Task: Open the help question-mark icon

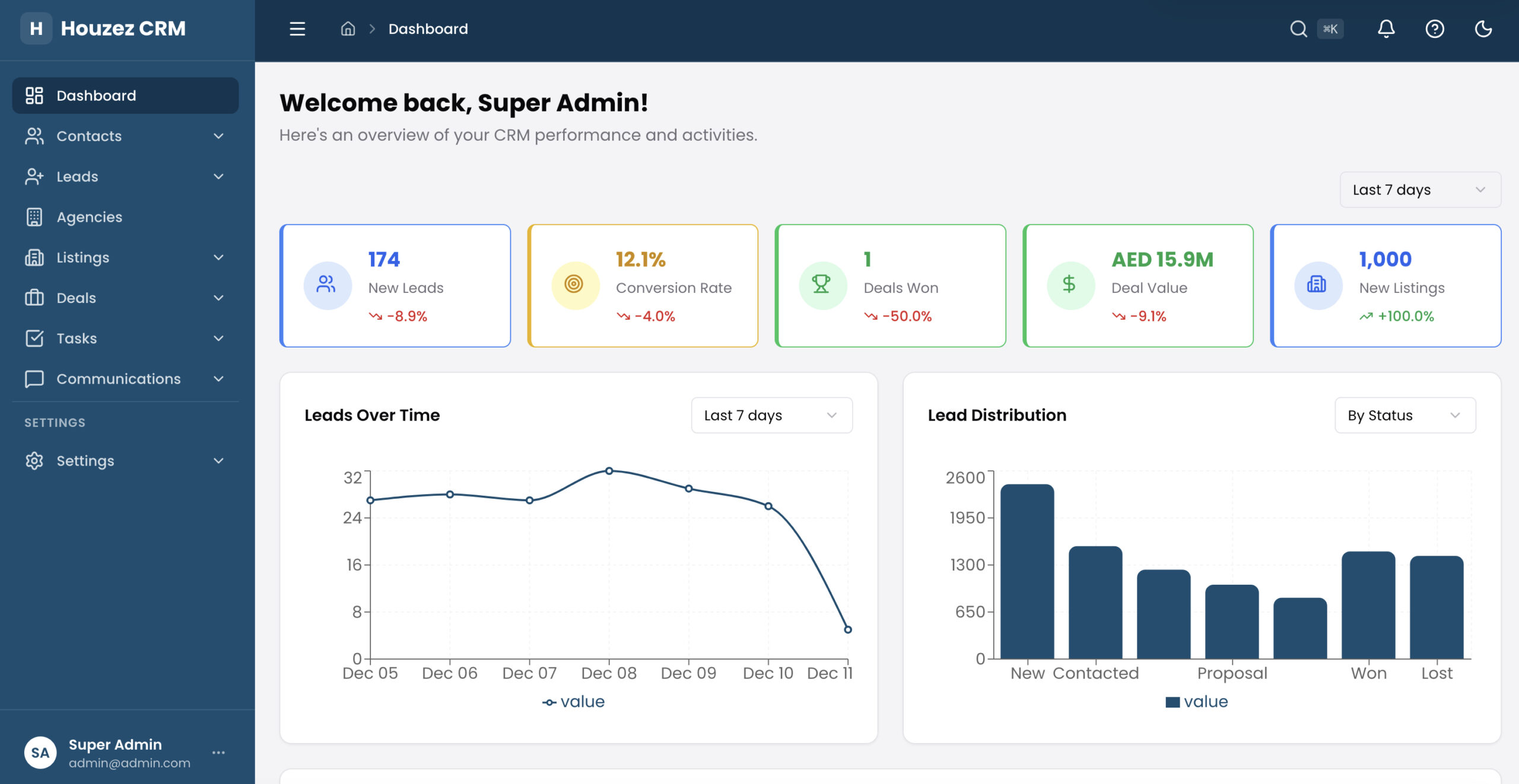Action: tap(1435, 28)
